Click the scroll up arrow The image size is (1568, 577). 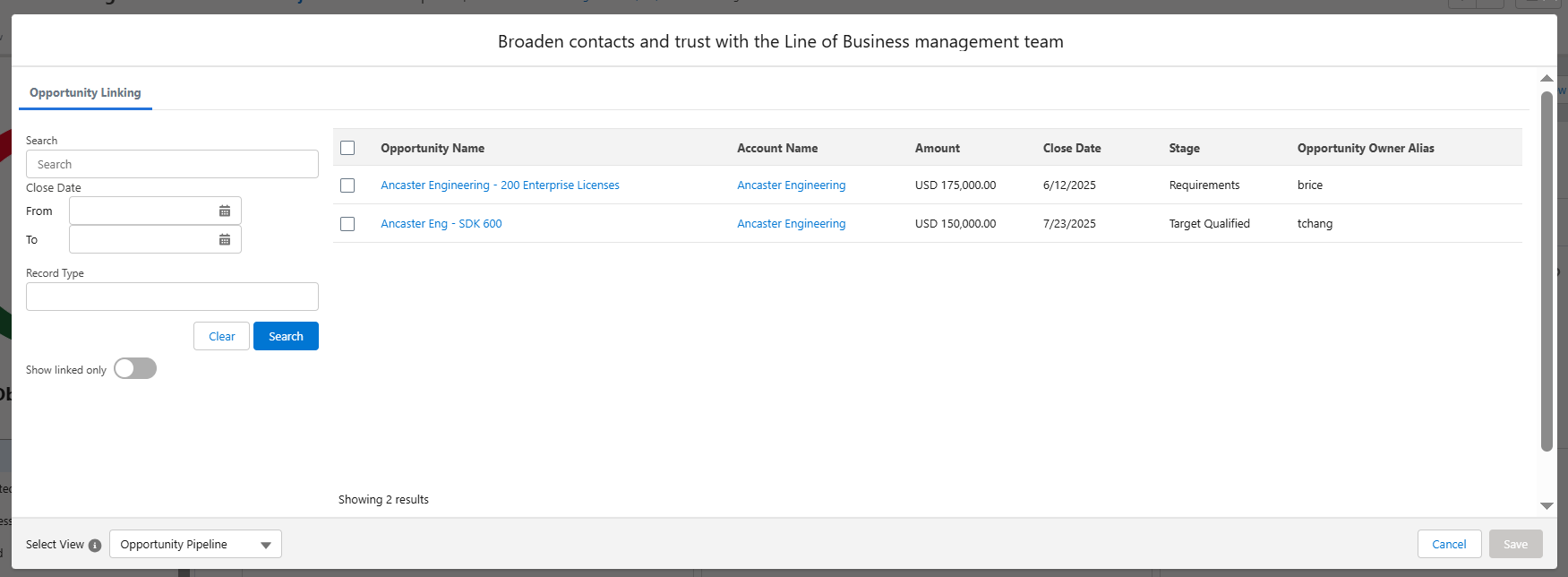[1547, 79]
